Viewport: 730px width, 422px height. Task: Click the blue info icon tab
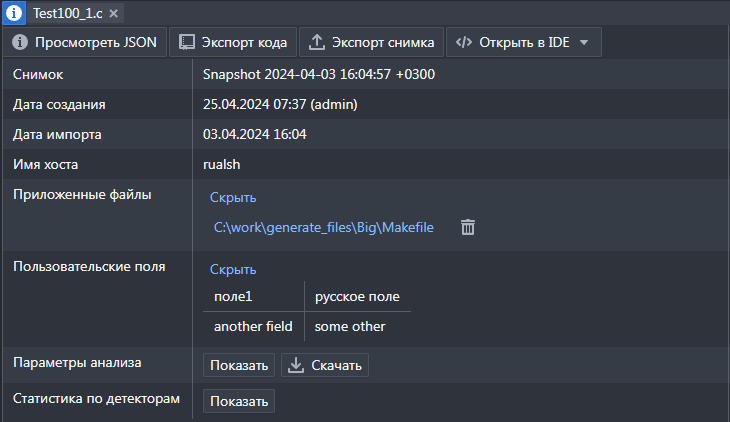(x=14, y=13)
